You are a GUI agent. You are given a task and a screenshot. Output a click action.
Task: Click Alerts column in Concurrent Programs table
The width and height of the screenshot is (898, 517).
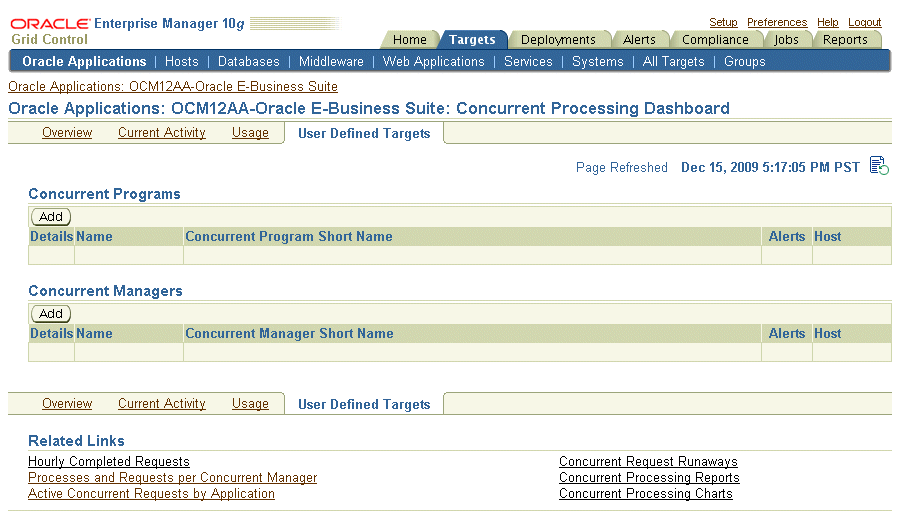point(787,236)
